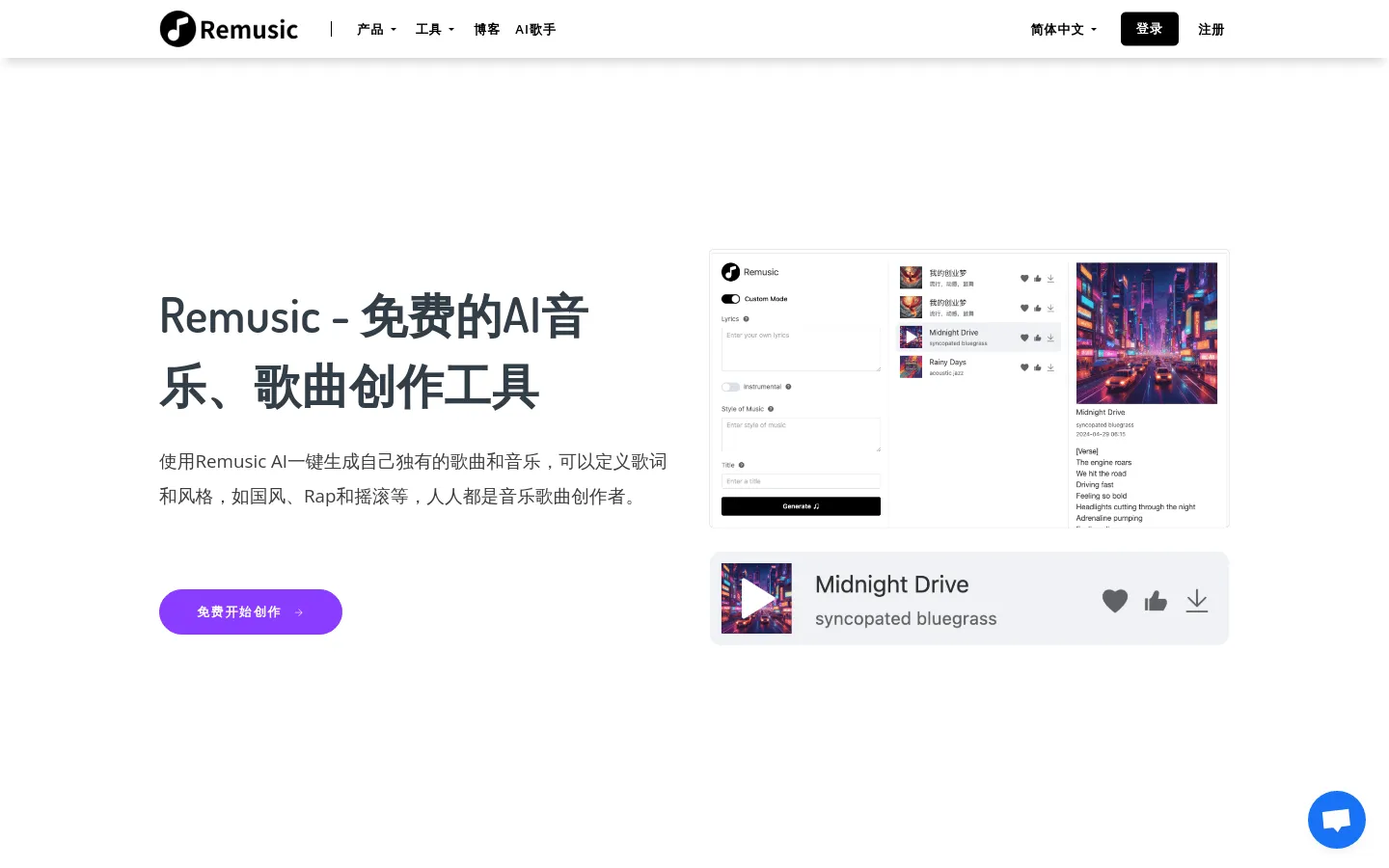Click the black Generate button in the preview
Screen dimensions: 1389x868
[801, 506]
